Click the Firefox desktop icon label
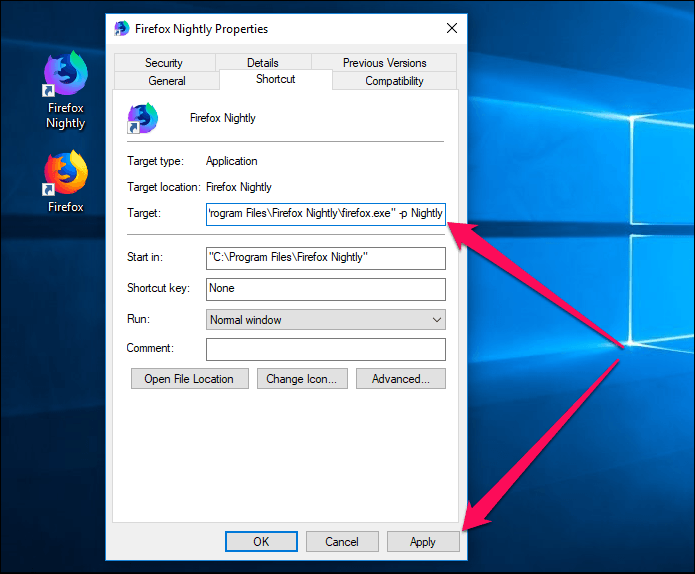The height and width of the screenshot is (574, 695). tap(66, 207)
